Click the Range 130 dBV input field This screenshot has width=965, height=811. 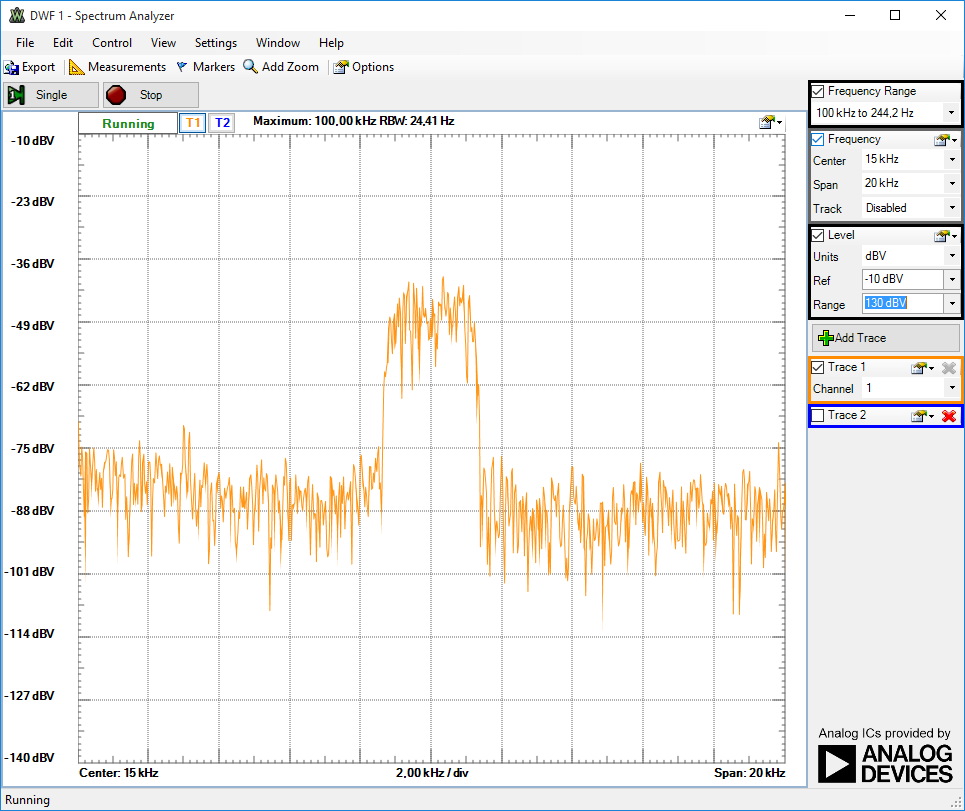899,303
